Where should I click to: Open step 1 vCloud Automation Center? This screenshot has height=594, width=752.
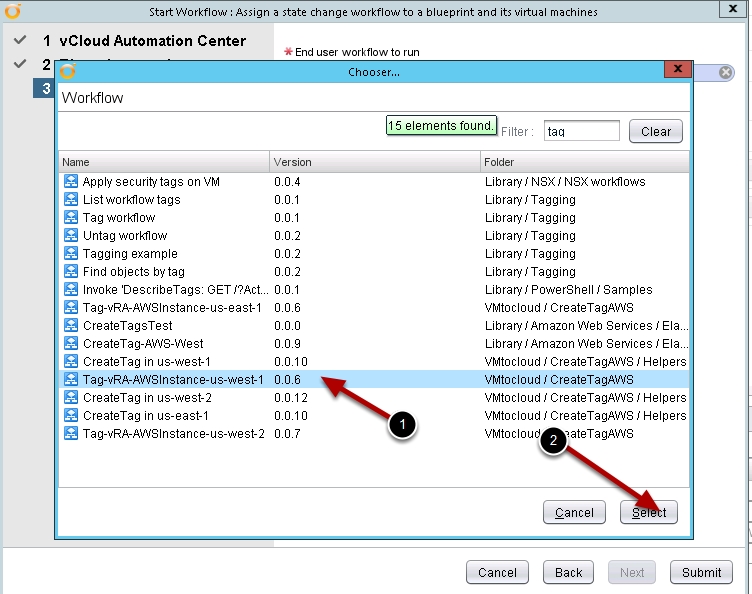(153, 41)
